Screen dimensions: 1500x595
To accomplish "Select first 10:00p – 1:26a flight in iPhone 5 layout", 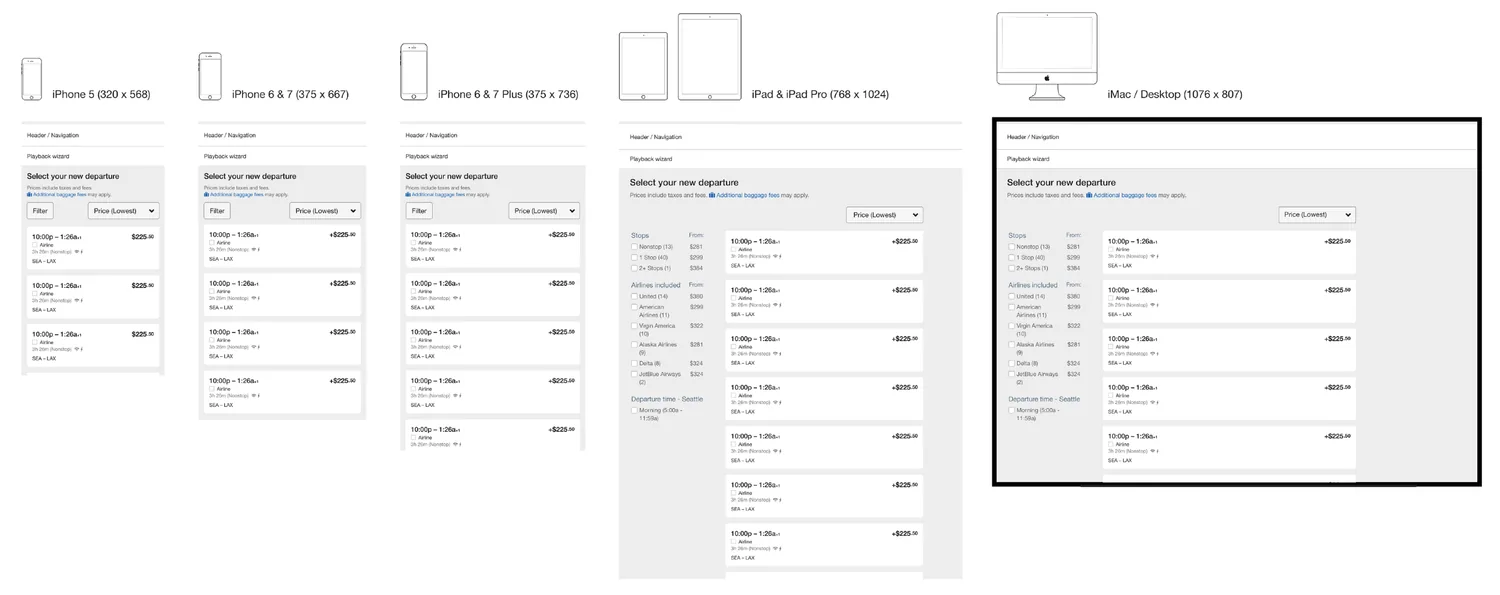I will pyautogui.click(x=93, y=248).
